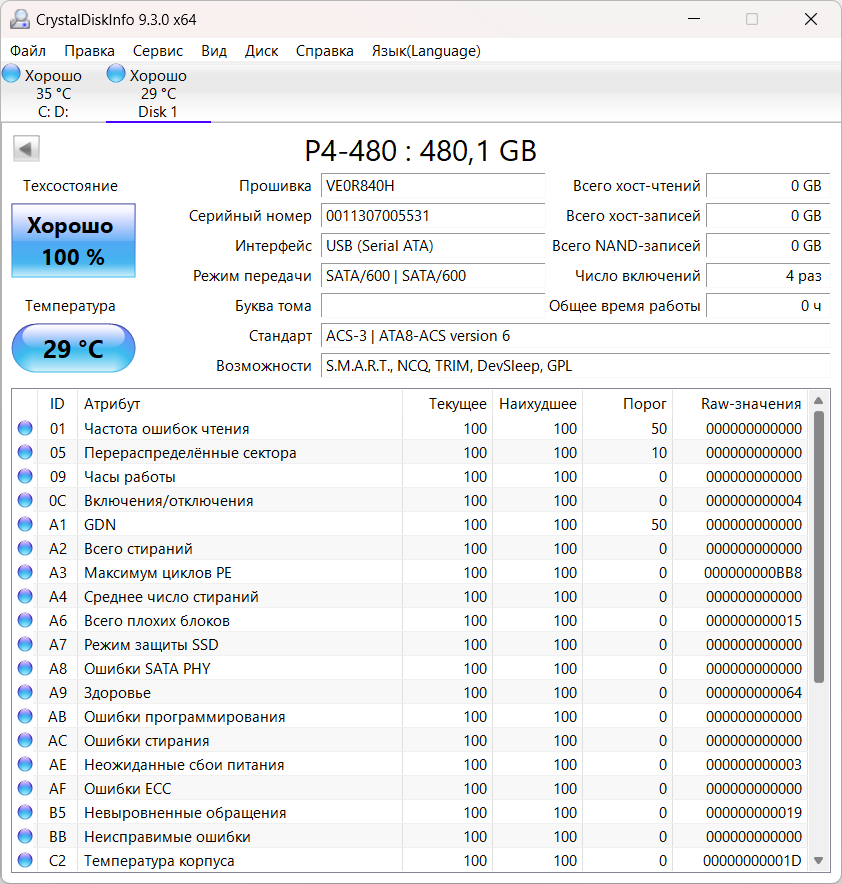Click status orb of attribute A7 row
This screenshot has width=842, height=884.
click(25, 644)
